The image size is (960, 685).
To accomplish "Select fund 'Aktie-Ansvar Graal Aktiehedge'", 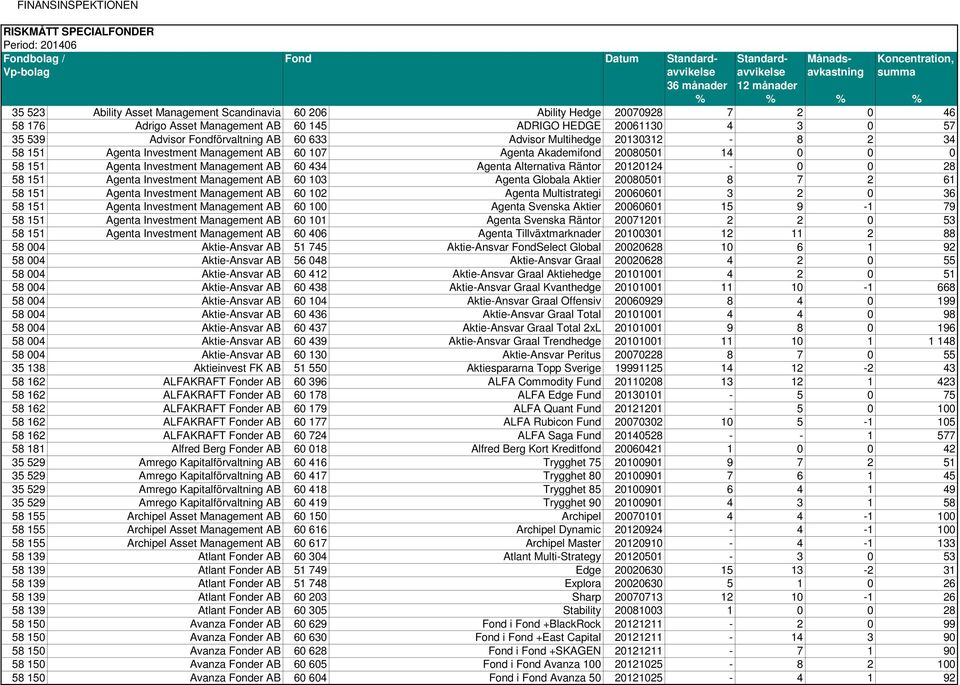I will point(527,274).
